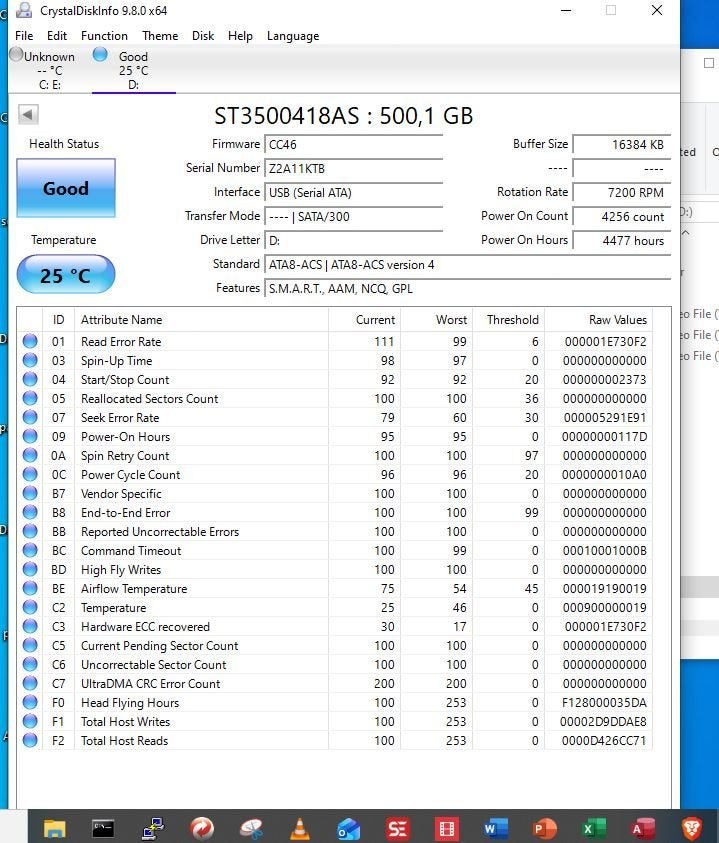
Task: Click the Serial Number field Z2A11KTB
Action: pos(353,168)
